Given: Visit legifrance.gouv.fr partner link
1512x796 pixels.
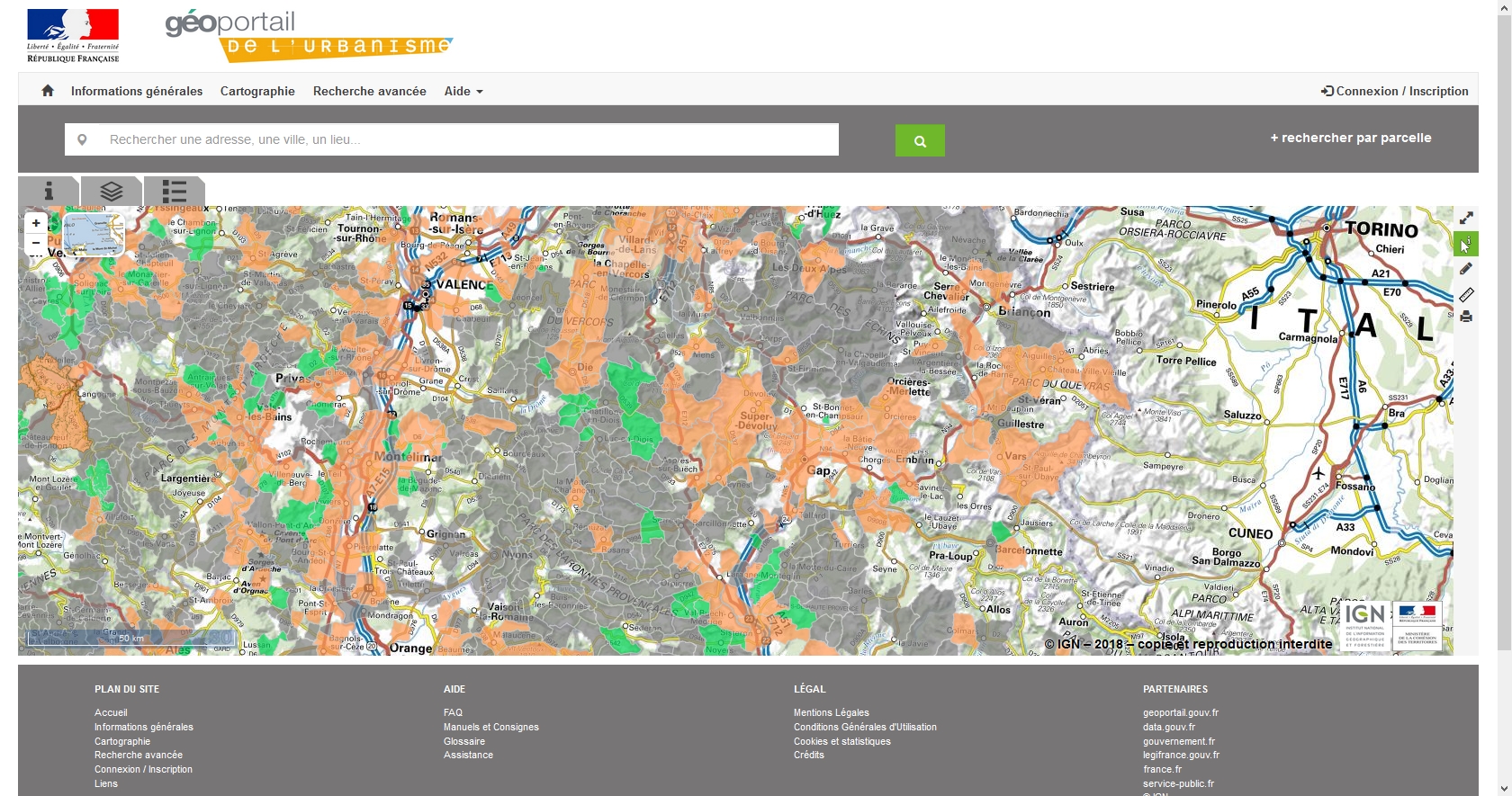Looking at the screenshot, I should [x=1182, y=755].
